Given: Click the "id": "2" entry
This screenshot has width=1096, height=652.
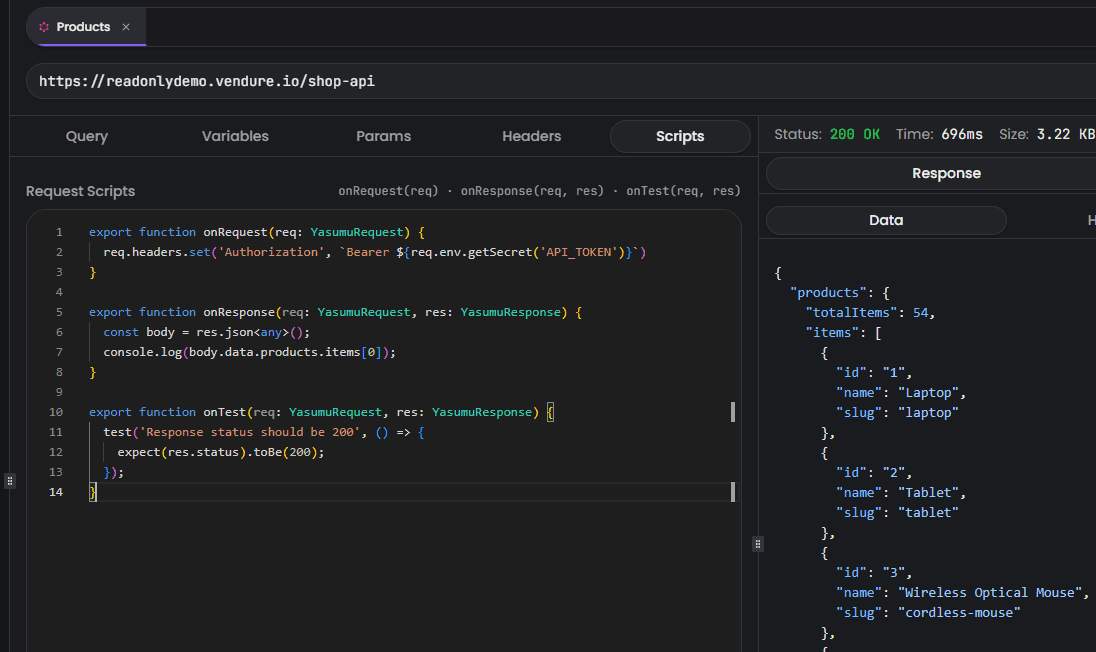Looking at the screenshot, I should (874, 473).
